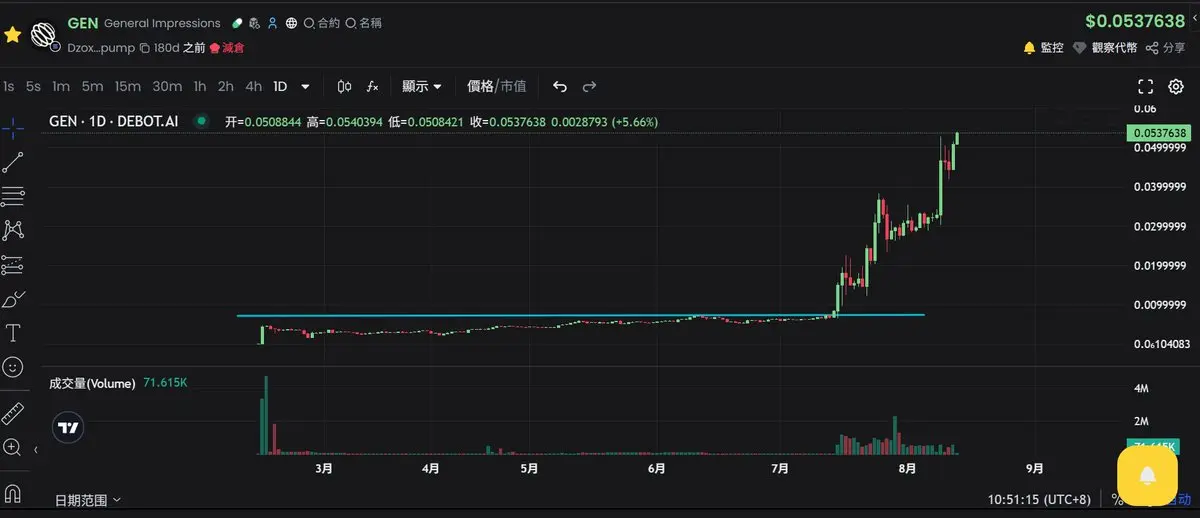The image size is (1200, 518).
Task: Undo the last chart action
Action: point(560,87)
